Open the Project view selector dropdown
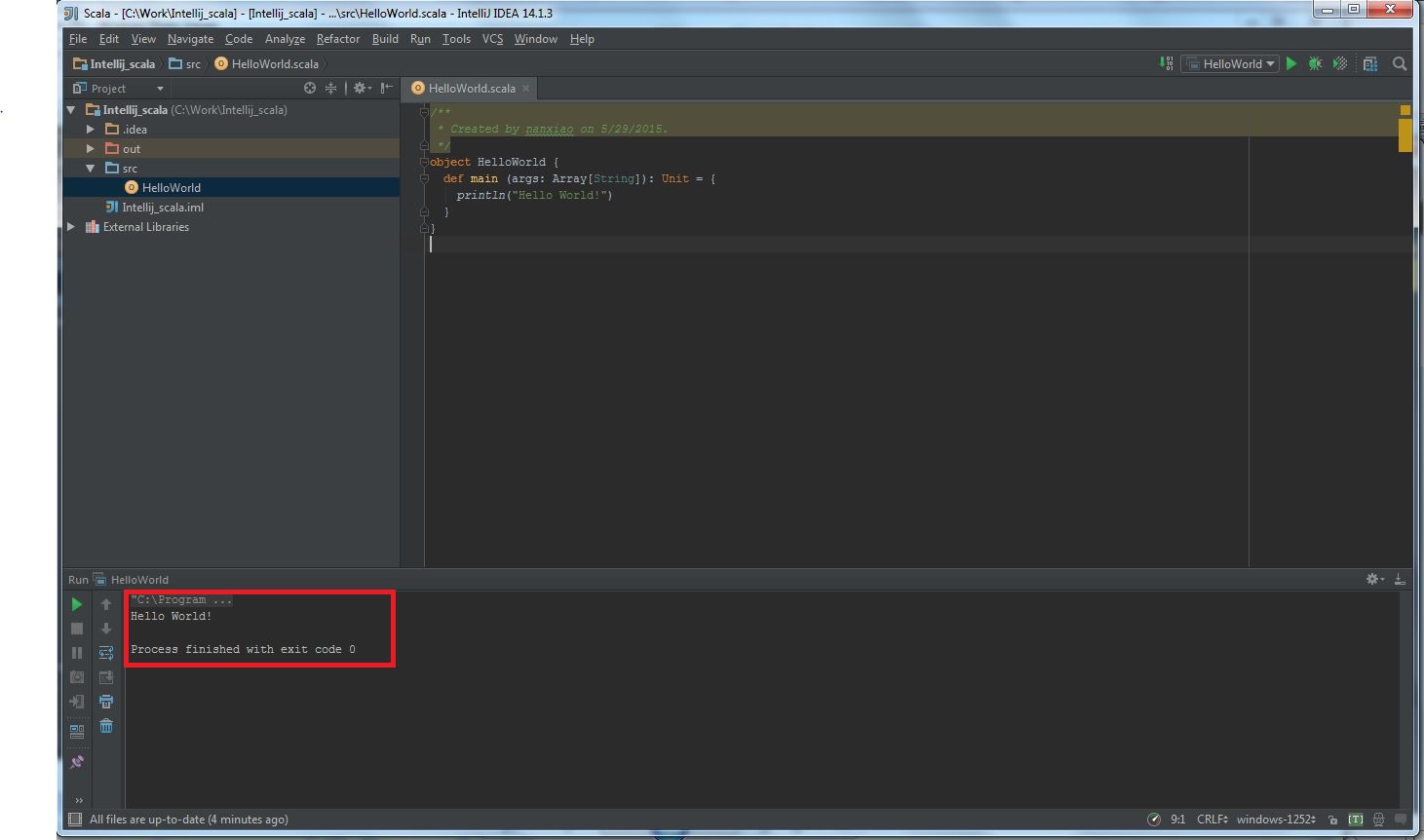 pyautogui.click(x=118, y=88)
